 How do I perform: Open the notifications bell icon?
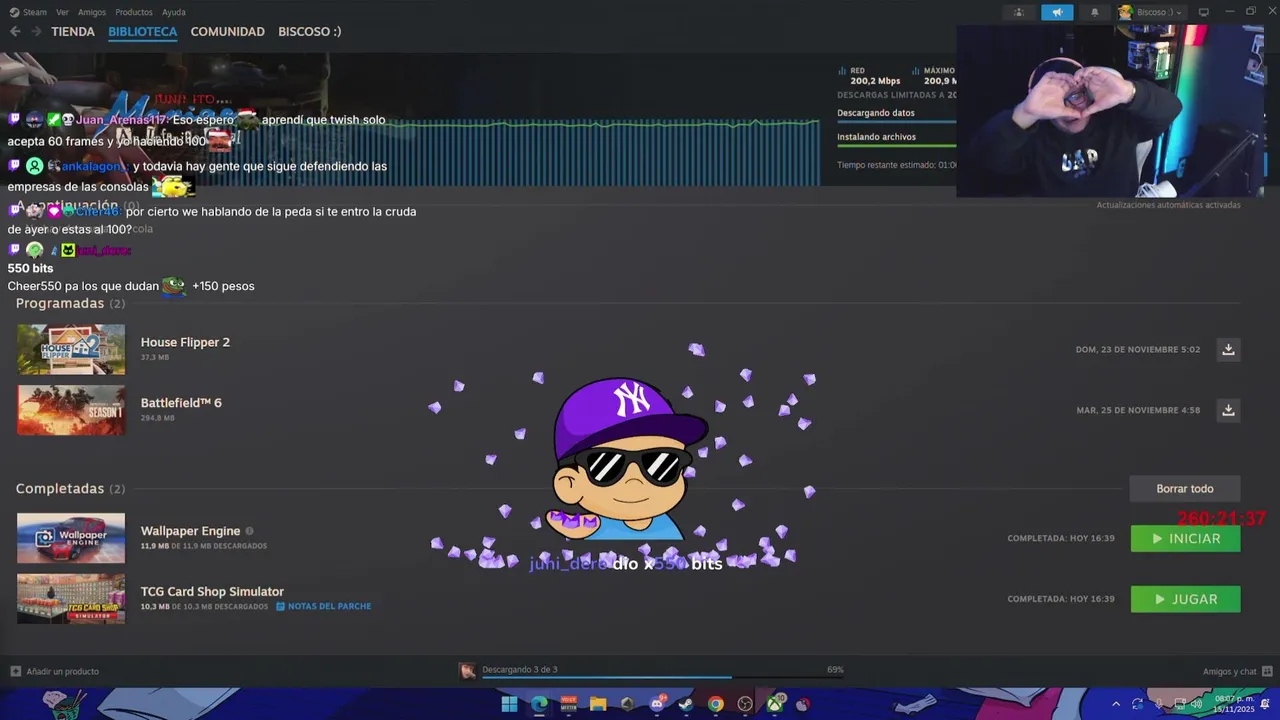(x=1094, y=12)
